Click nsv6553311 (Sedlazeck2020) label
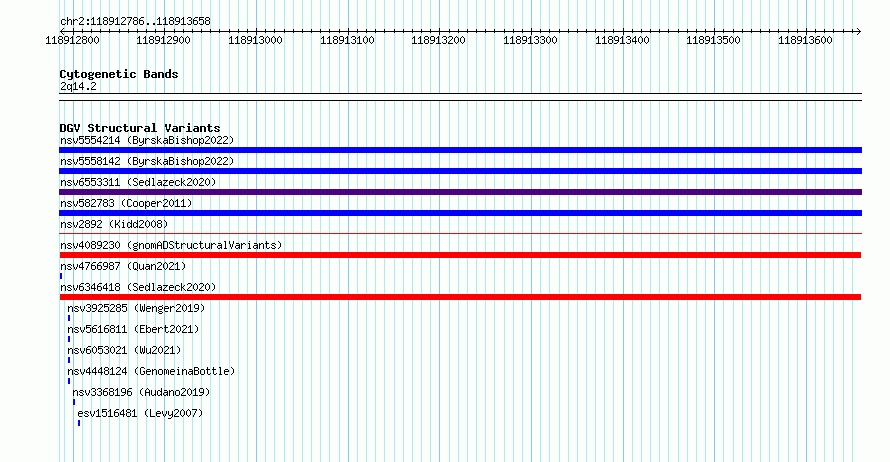The image size is (890, 462). tap(138, 182)
